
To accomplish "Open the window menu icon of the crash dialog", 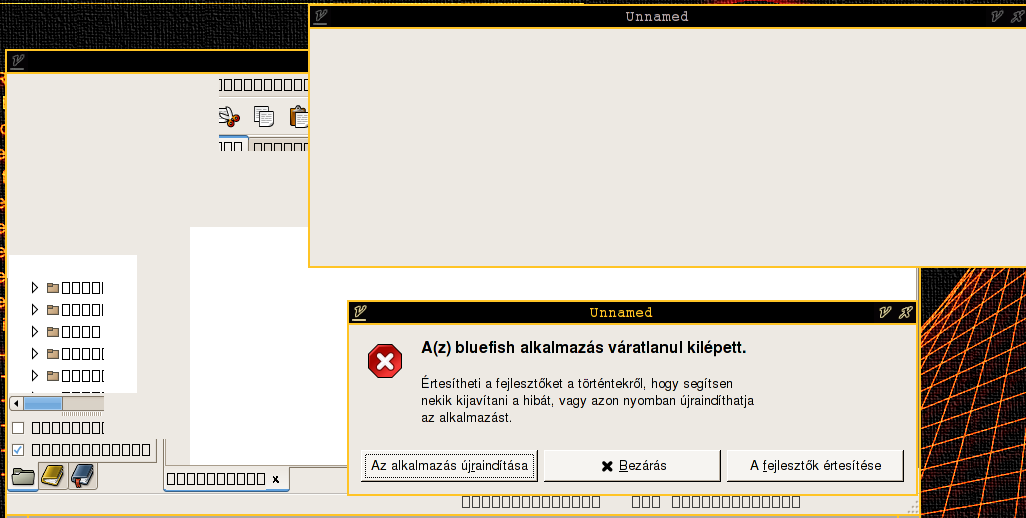I will pyautogui.click(x=359, y=312).
